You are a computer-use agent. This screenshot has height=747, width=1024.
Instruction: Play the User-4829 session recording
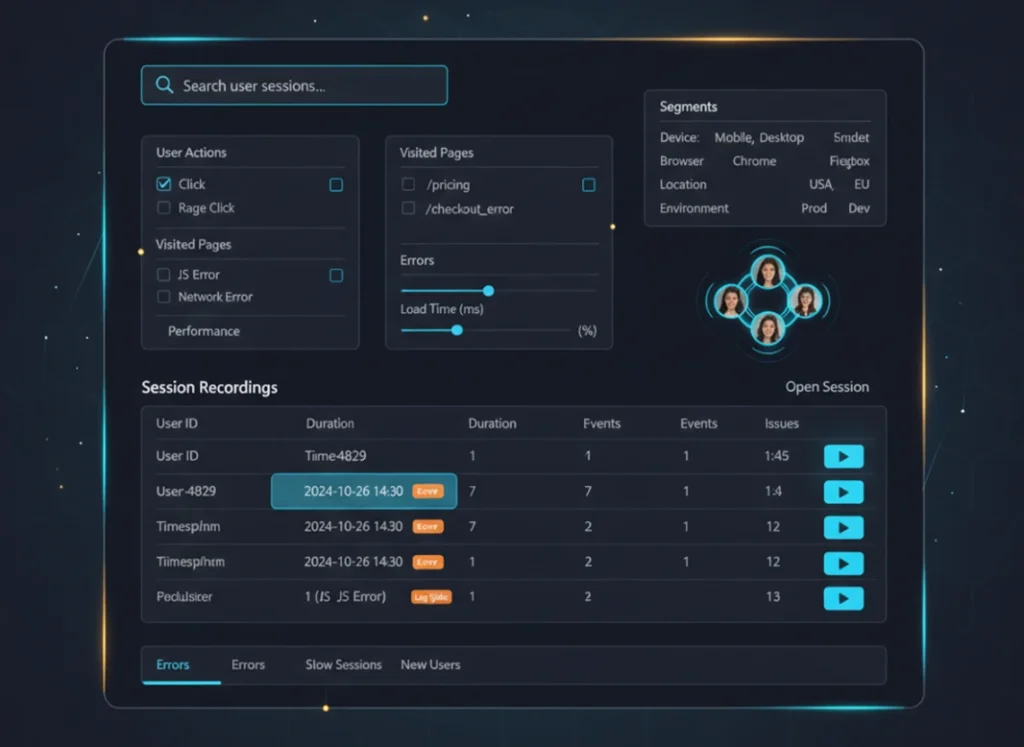coord(843,492)
